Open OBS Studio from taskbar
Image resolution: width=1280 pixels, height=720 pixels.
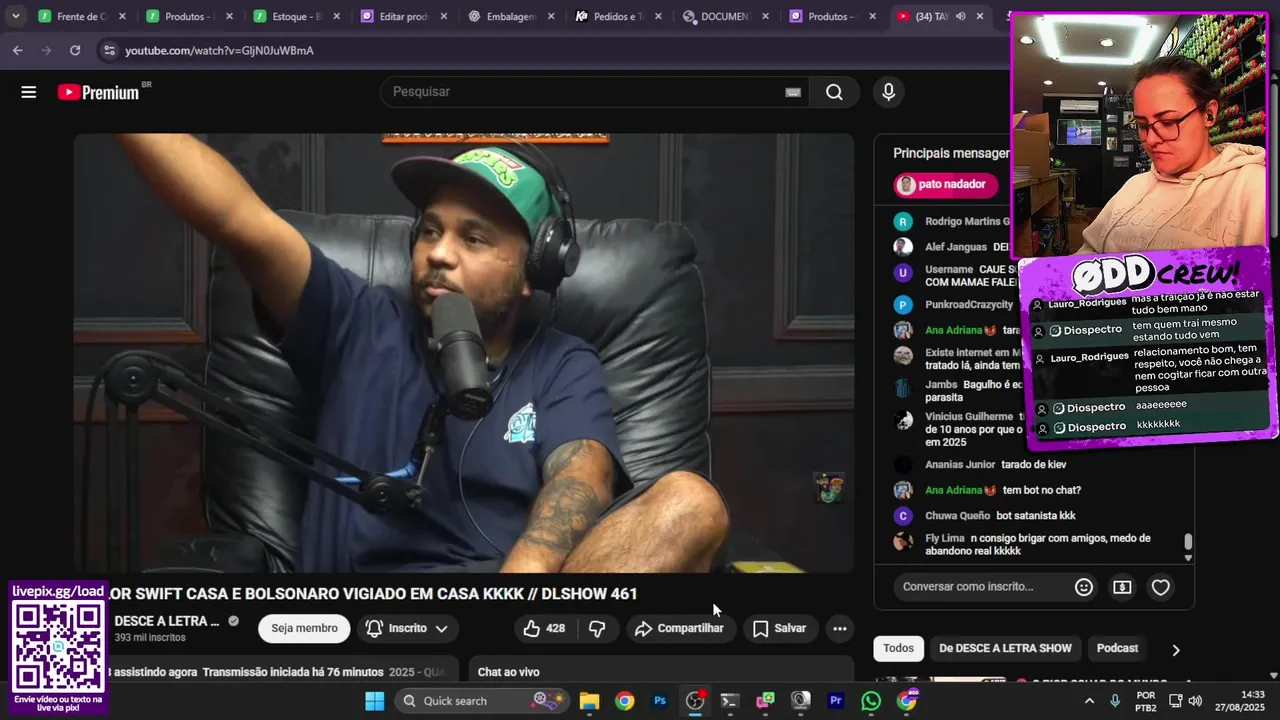(695, 700)
